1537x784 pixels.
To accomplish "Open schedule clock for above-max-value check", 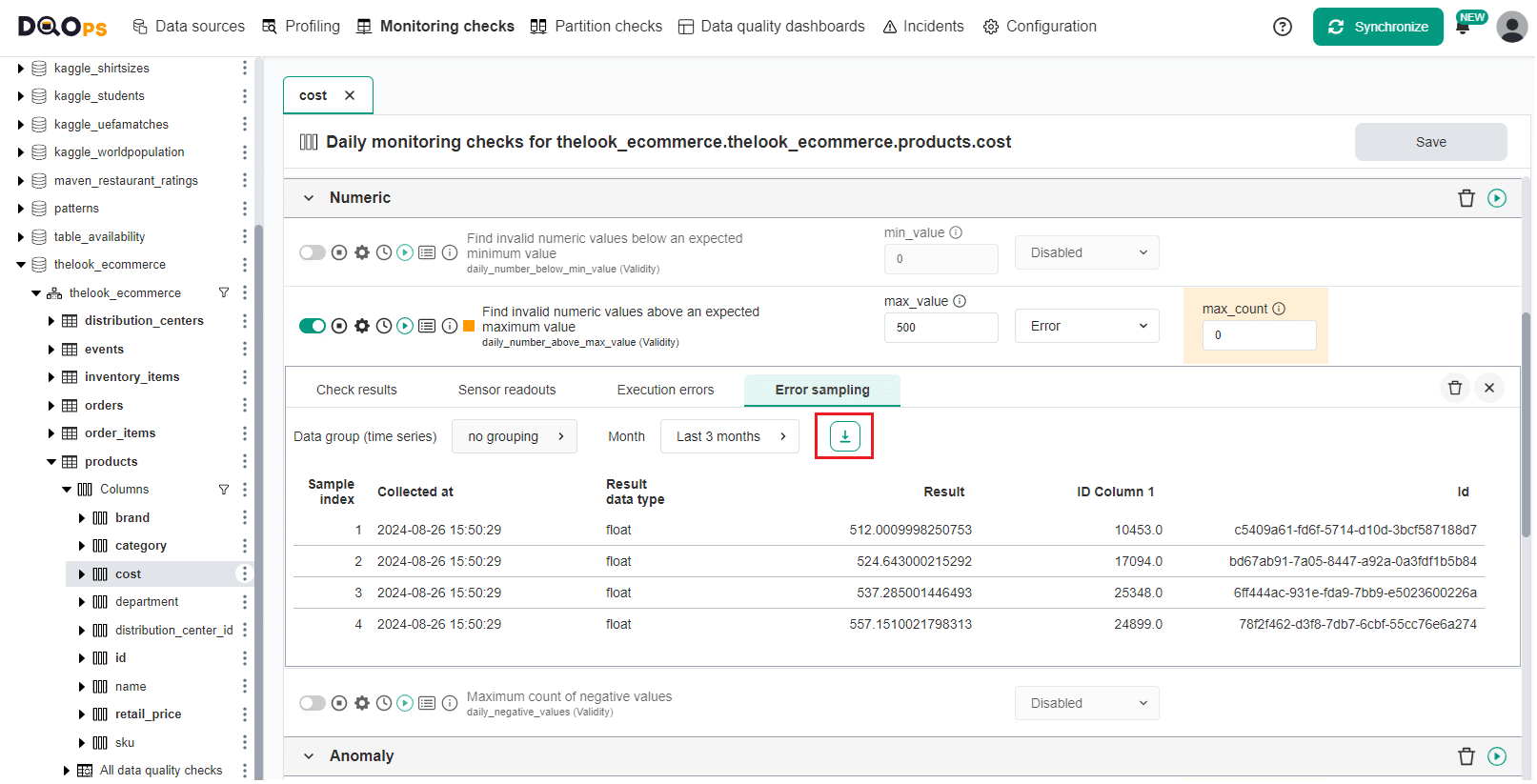I will point(384,326).
